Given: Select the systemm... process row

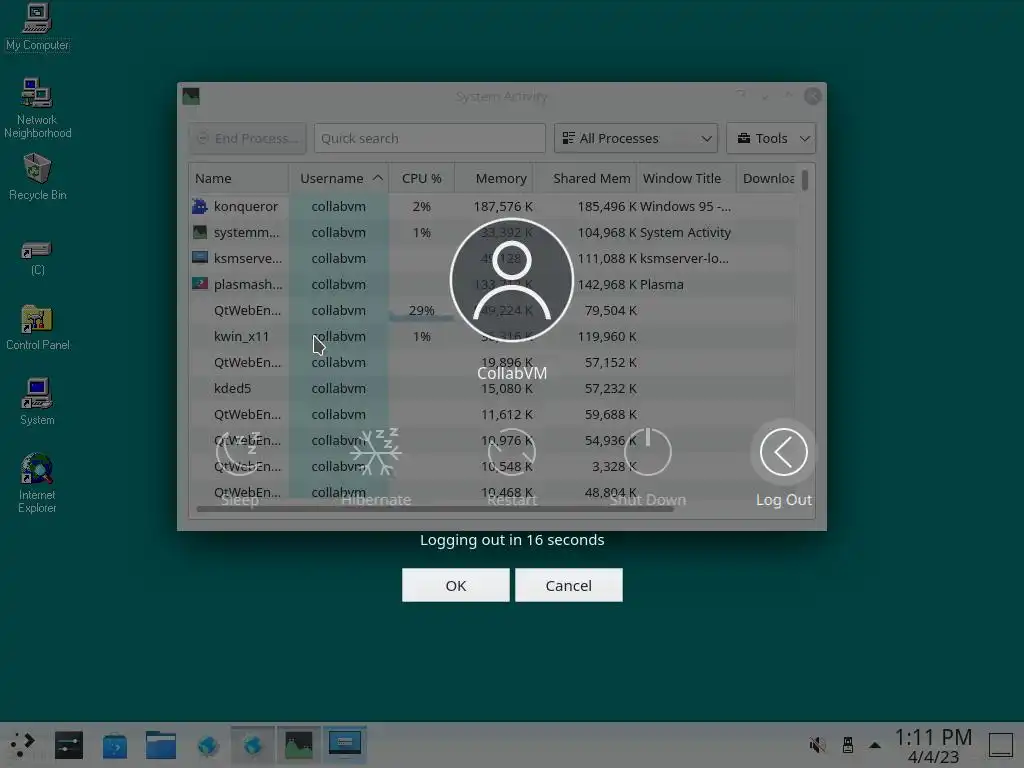Looking at the screenshot, I should [x=493, y=232].
